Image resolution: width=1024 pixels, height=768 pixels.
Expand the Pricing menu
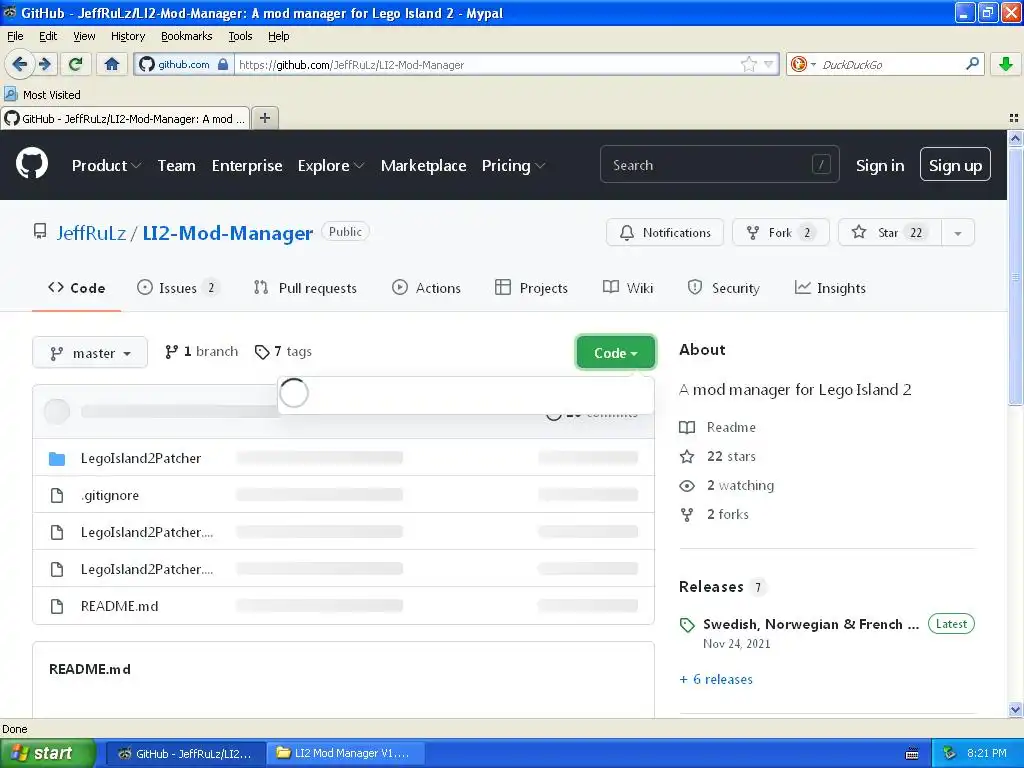(x=513, y=166)
